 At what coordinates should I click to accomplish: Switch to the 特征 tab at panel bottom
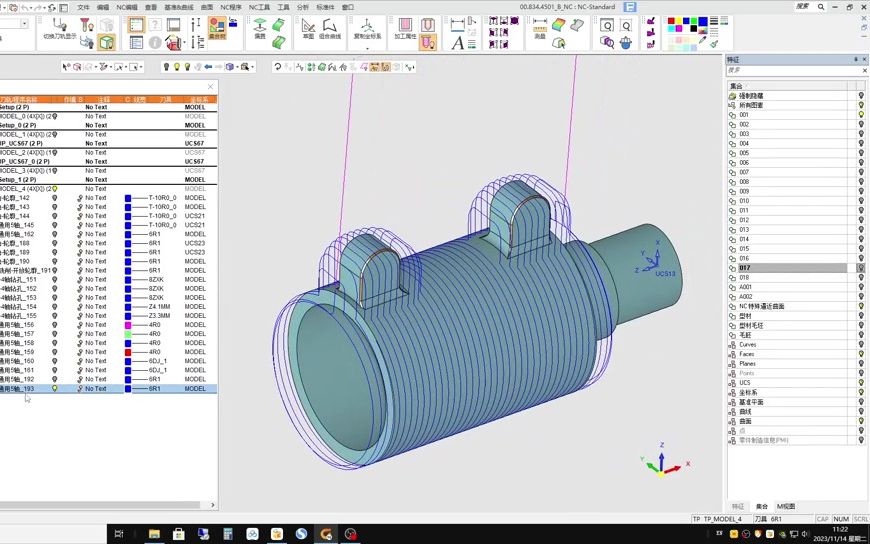738,506
